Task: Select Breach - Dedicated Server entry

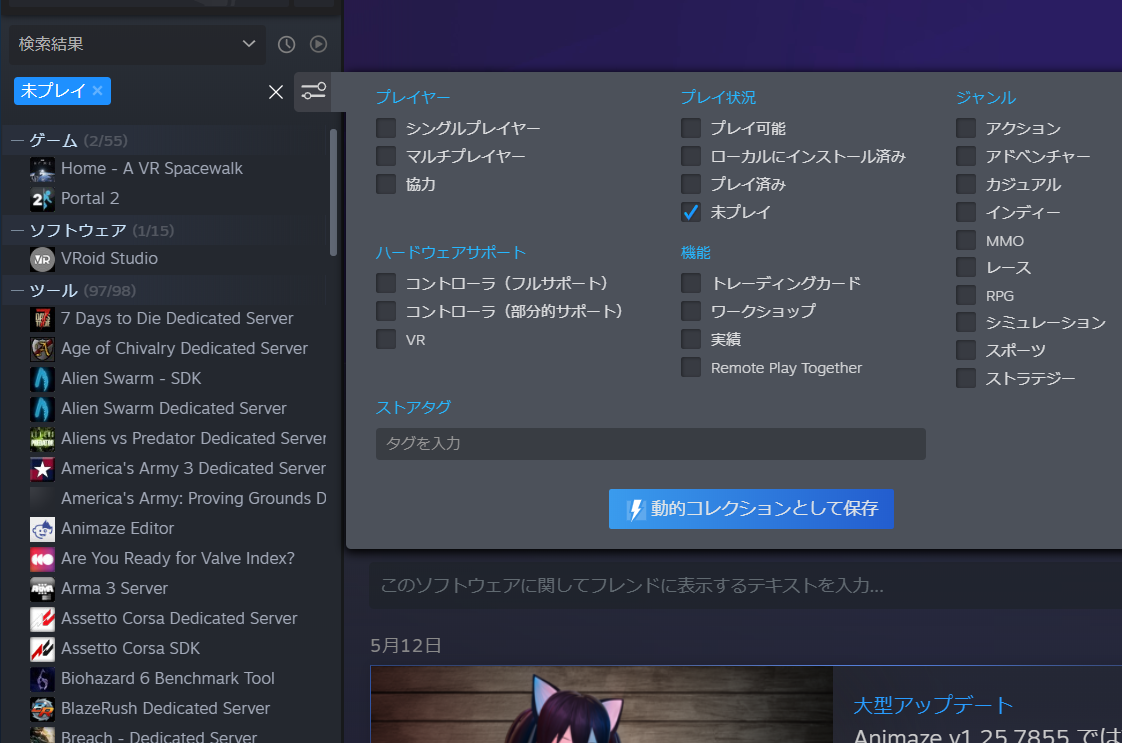Action: (159, 736)
